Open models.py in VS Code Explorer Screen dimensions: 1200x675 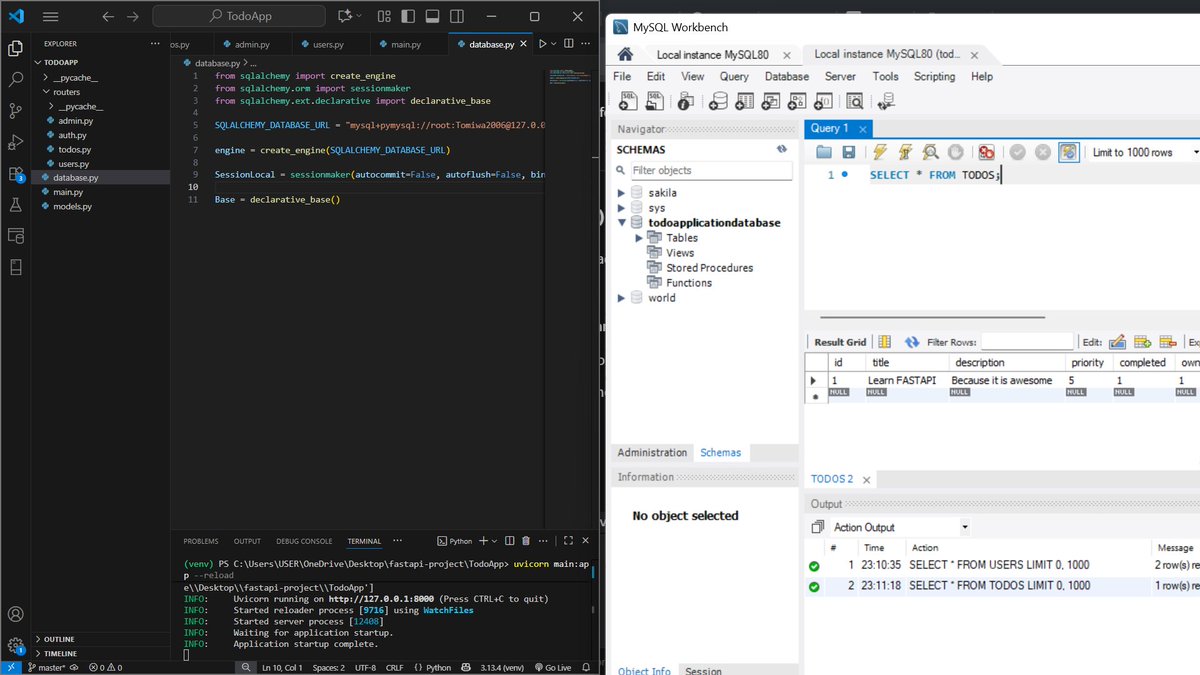(72, 206)
